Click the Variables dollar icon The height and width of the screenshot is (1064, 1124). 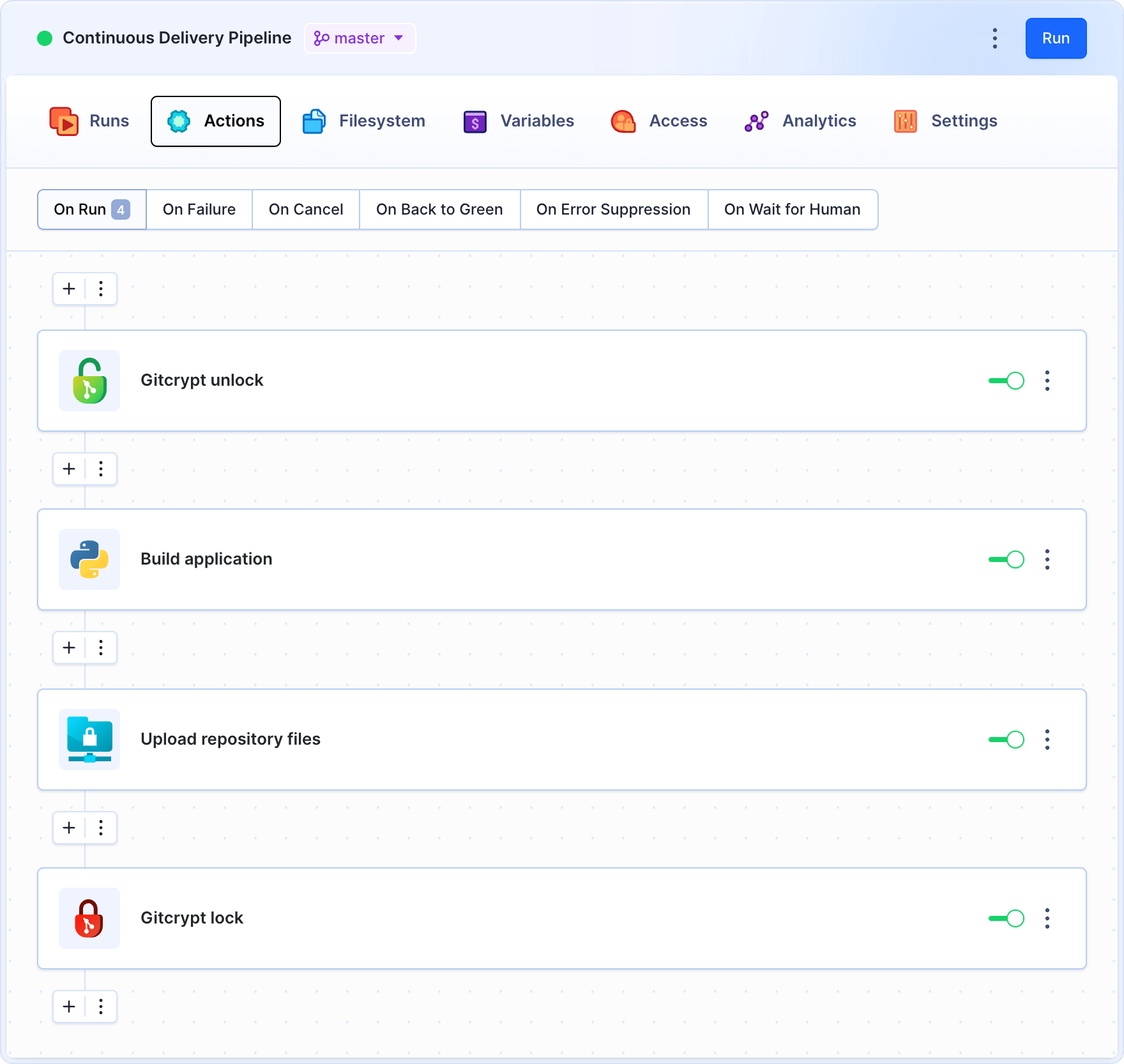tap(475, 121)
